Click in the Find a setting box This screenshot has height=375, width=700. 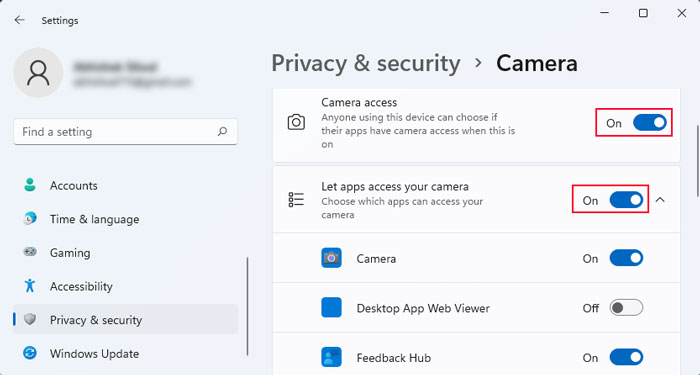pos(125,132)
